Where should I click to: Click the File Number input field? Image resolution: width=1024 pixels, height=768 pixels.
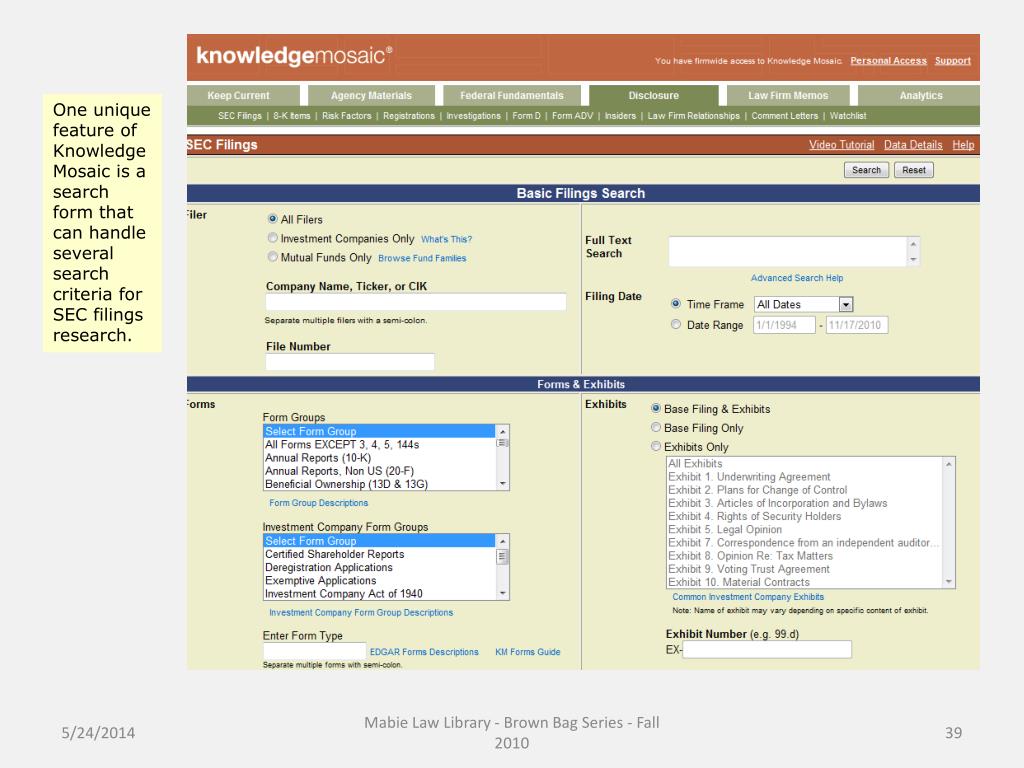pos(350,362)
